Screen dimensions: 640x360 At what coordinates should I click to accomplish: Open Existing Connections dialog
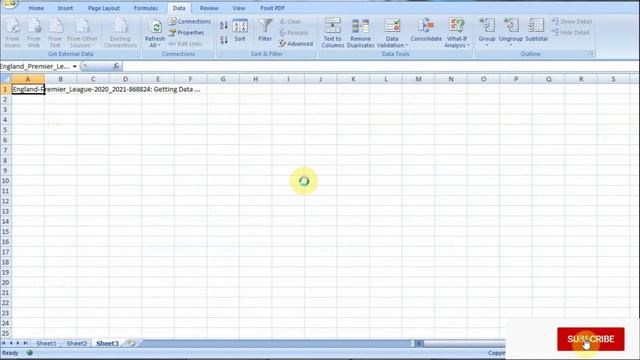[x=120, y=33]
